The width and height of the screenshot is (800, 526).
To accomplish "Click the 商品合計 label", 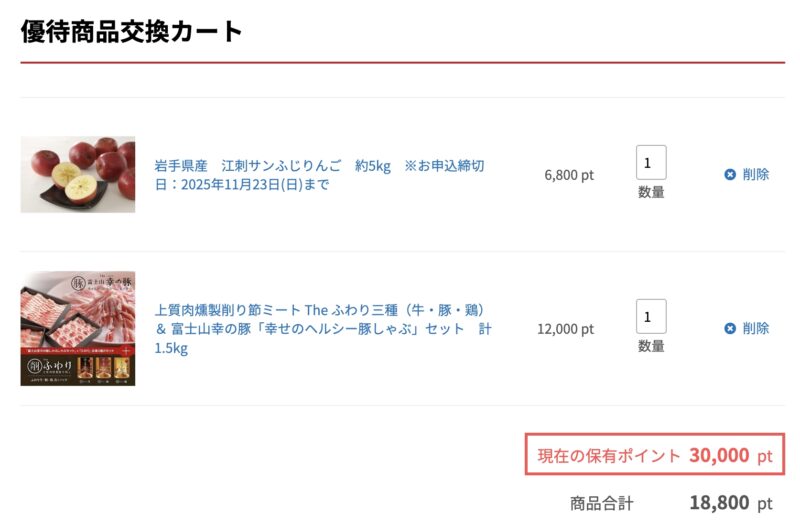I will point(601,504).
